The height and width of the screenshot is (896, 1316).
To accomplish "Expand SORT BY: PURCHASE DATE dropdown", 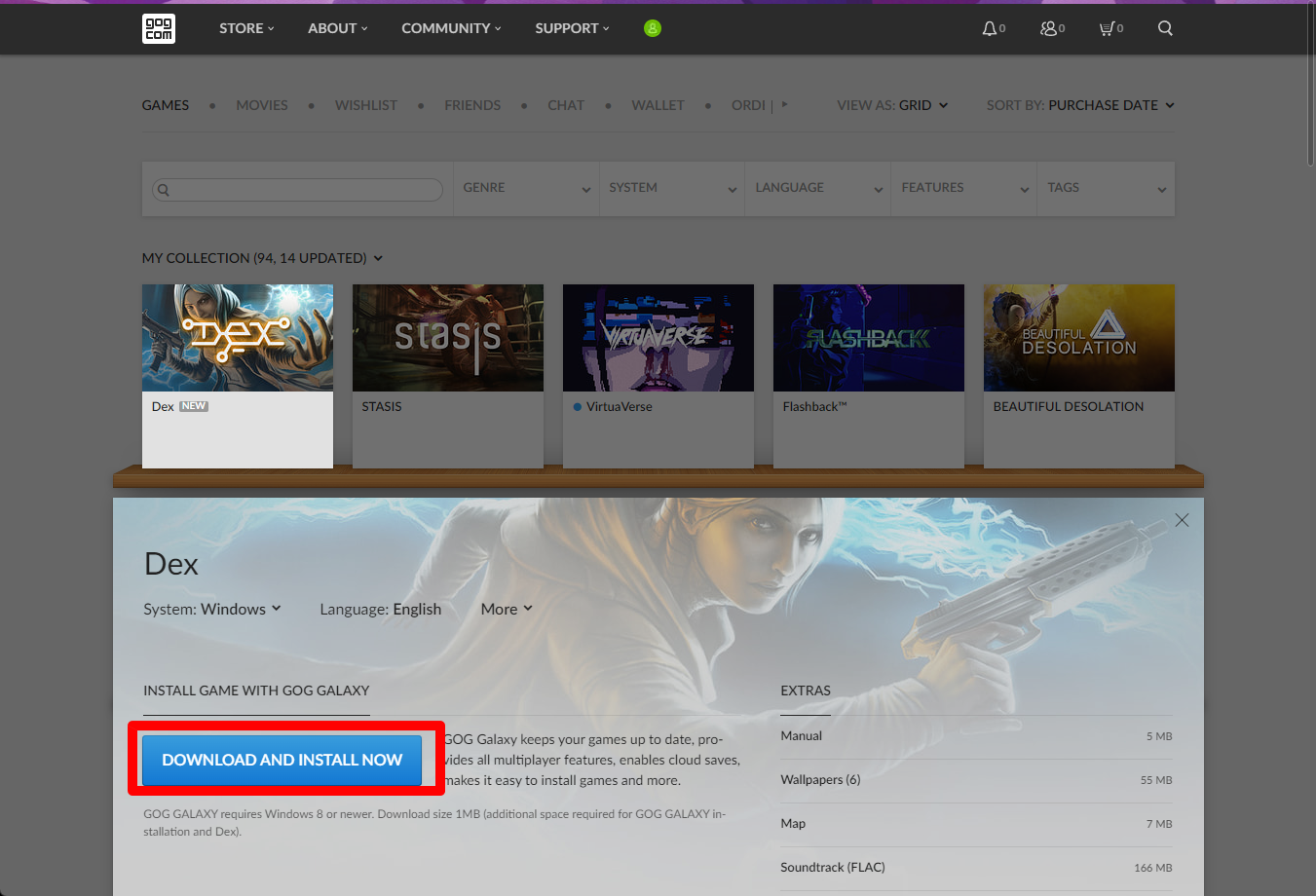I will pos(1080,105).
